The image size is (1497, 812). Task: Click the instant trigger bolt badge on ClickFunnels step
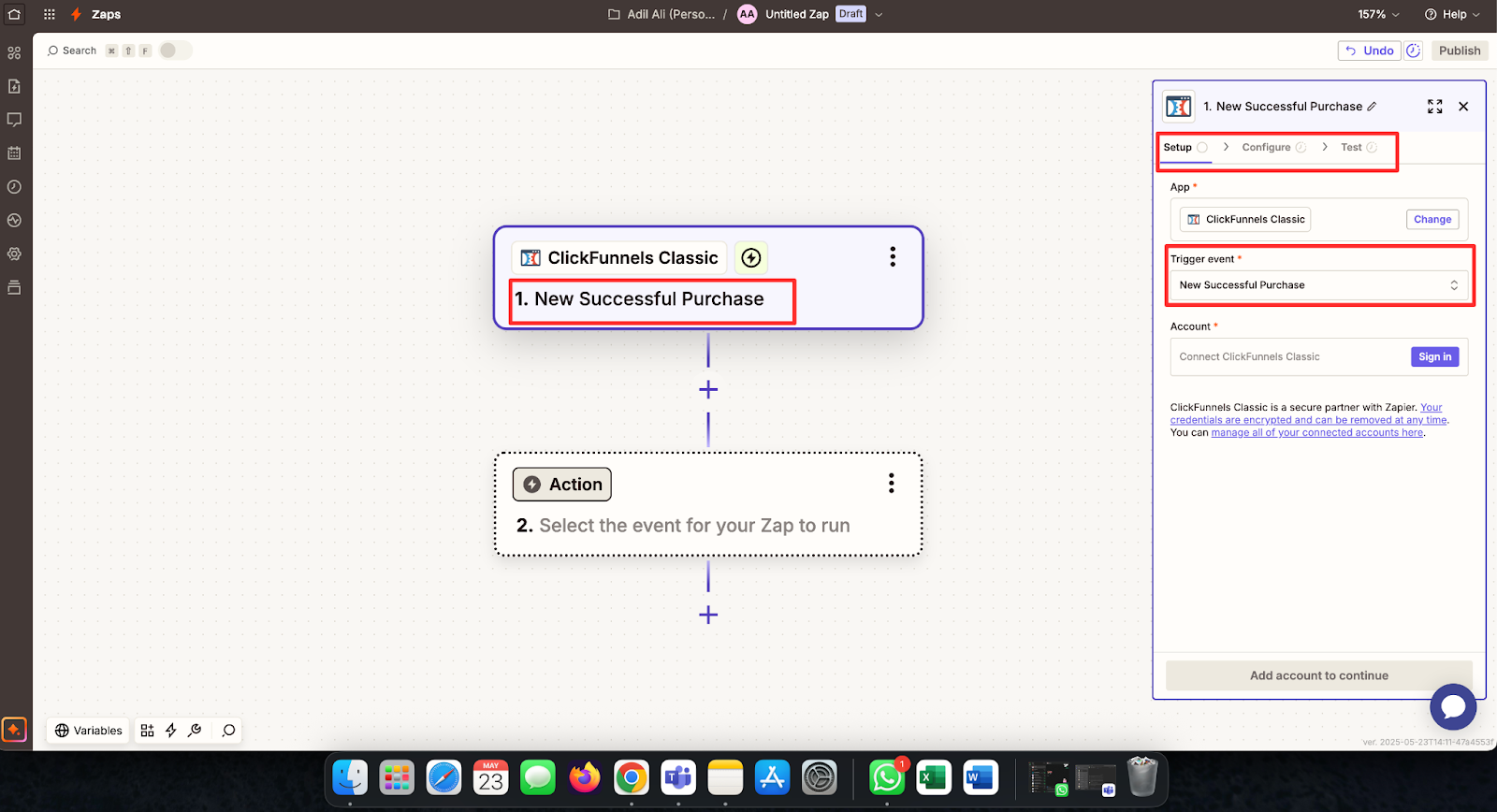coord(751,257)
